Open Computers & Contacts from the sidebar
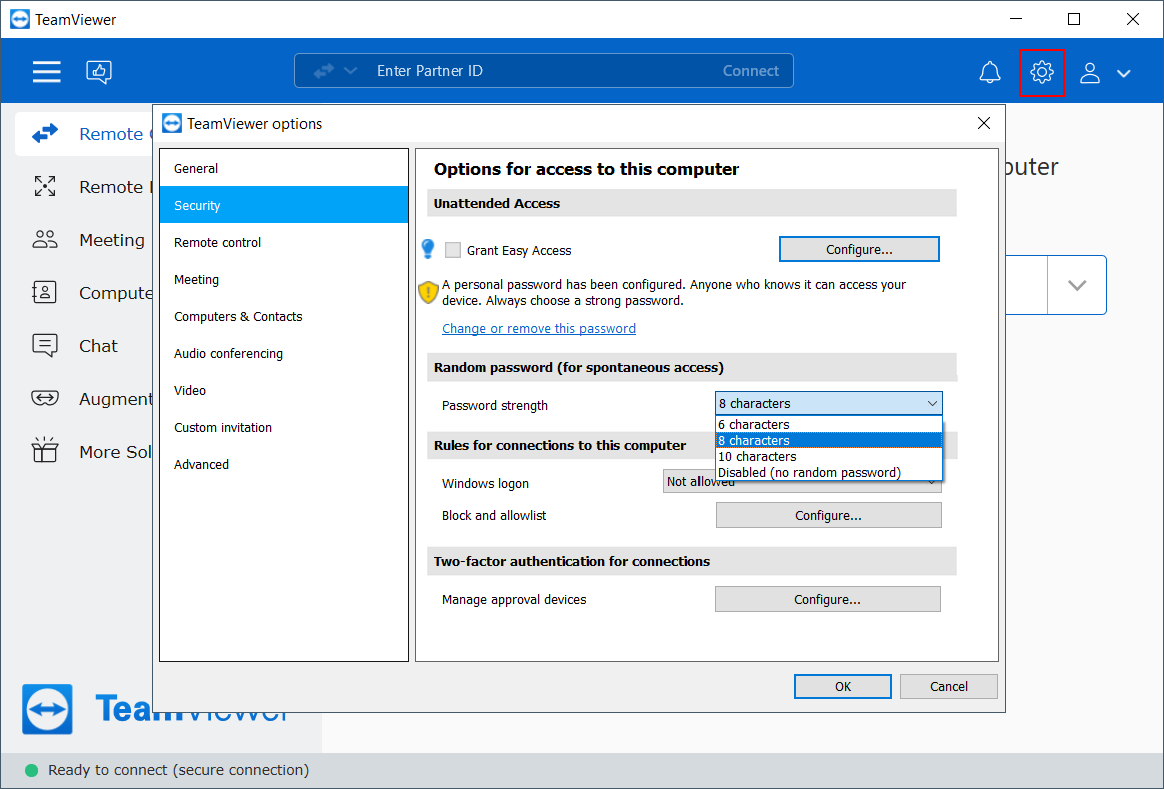Viewport: 1164px width, 789px height. pos(45,293)
